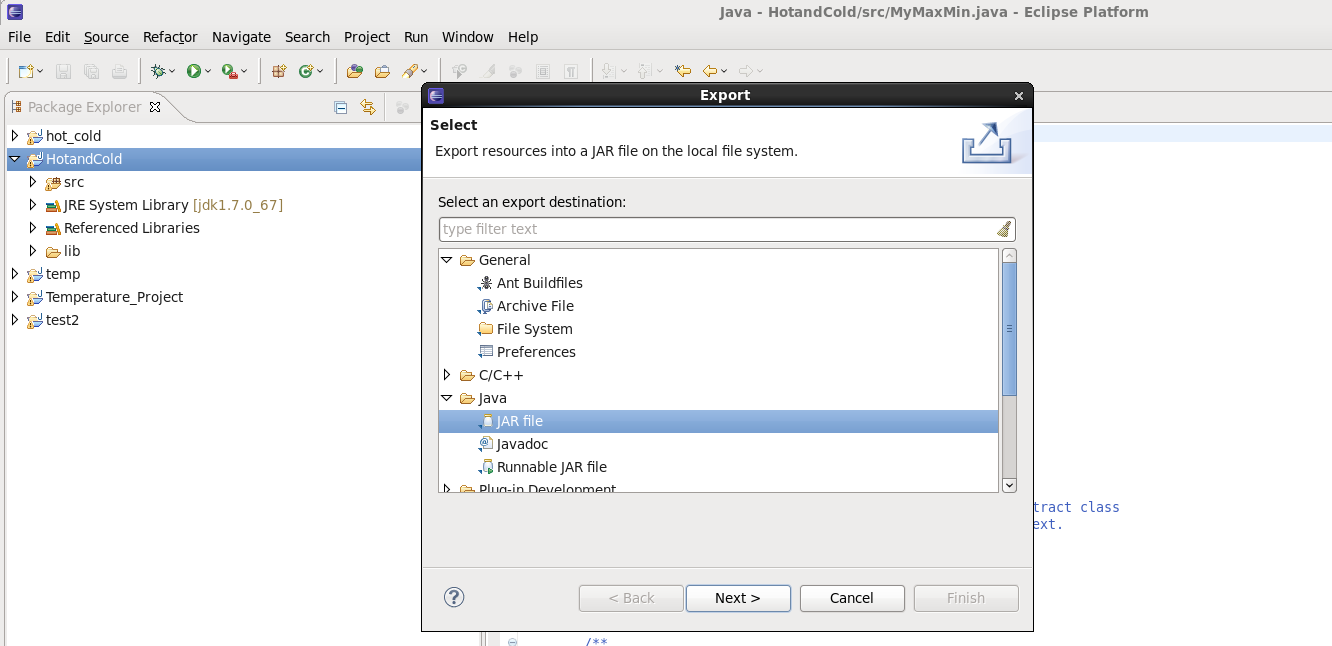This screenshot has width=1332, height=646.
Task: Click the Print toolbar icon
Action: click(119, 71)
